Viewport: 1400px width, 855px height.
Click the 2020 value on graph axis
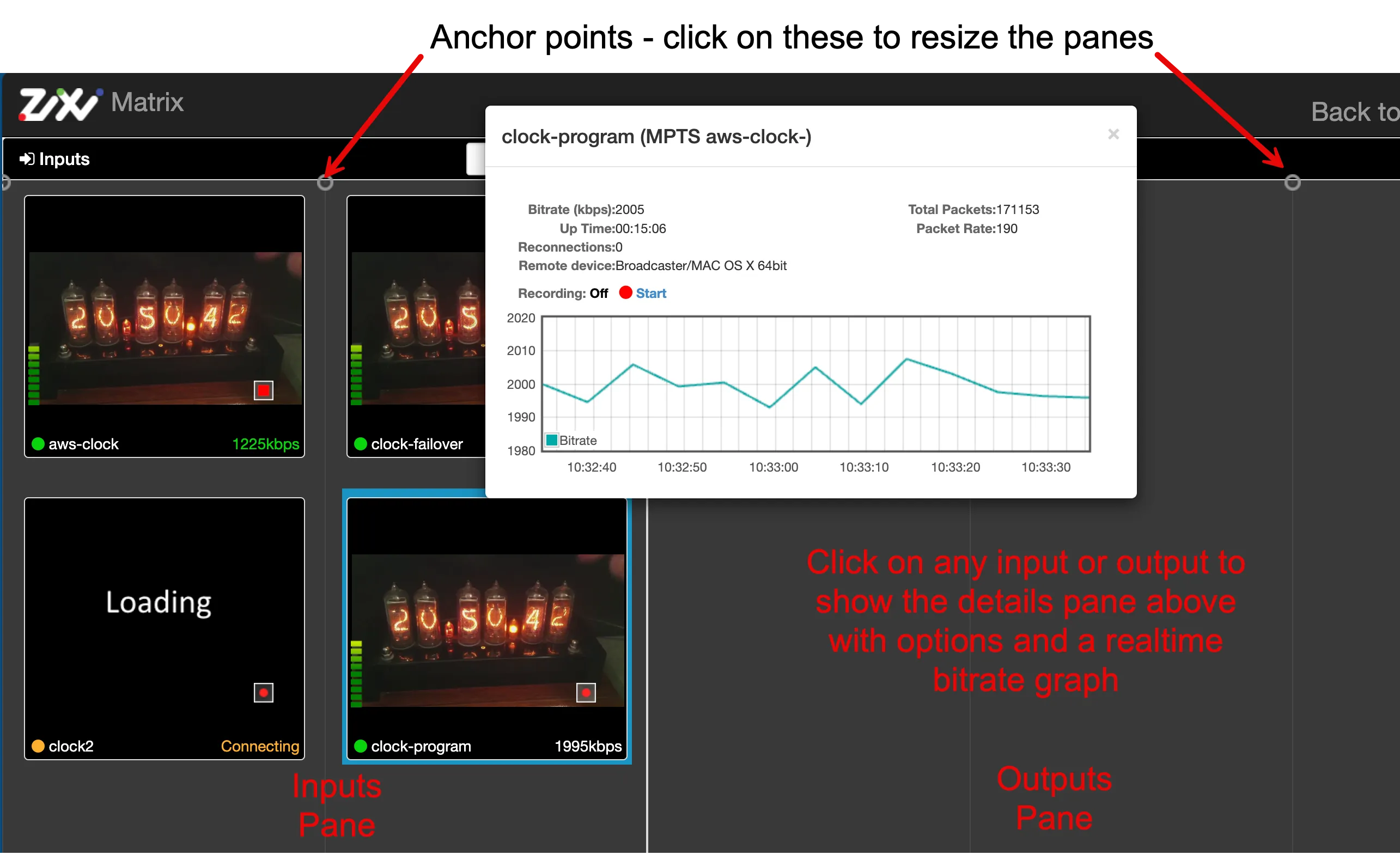pos(520,318)
